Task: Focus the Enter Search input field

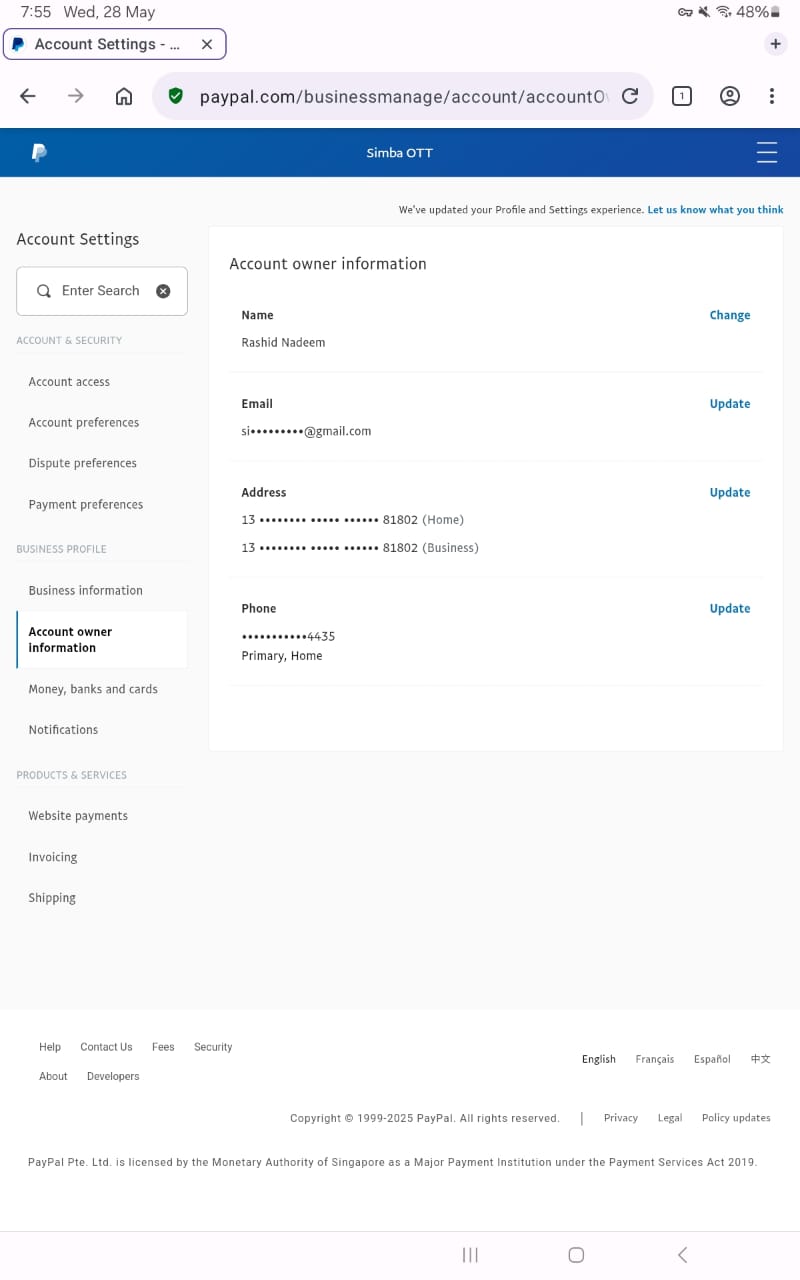Action: (101, 291)
